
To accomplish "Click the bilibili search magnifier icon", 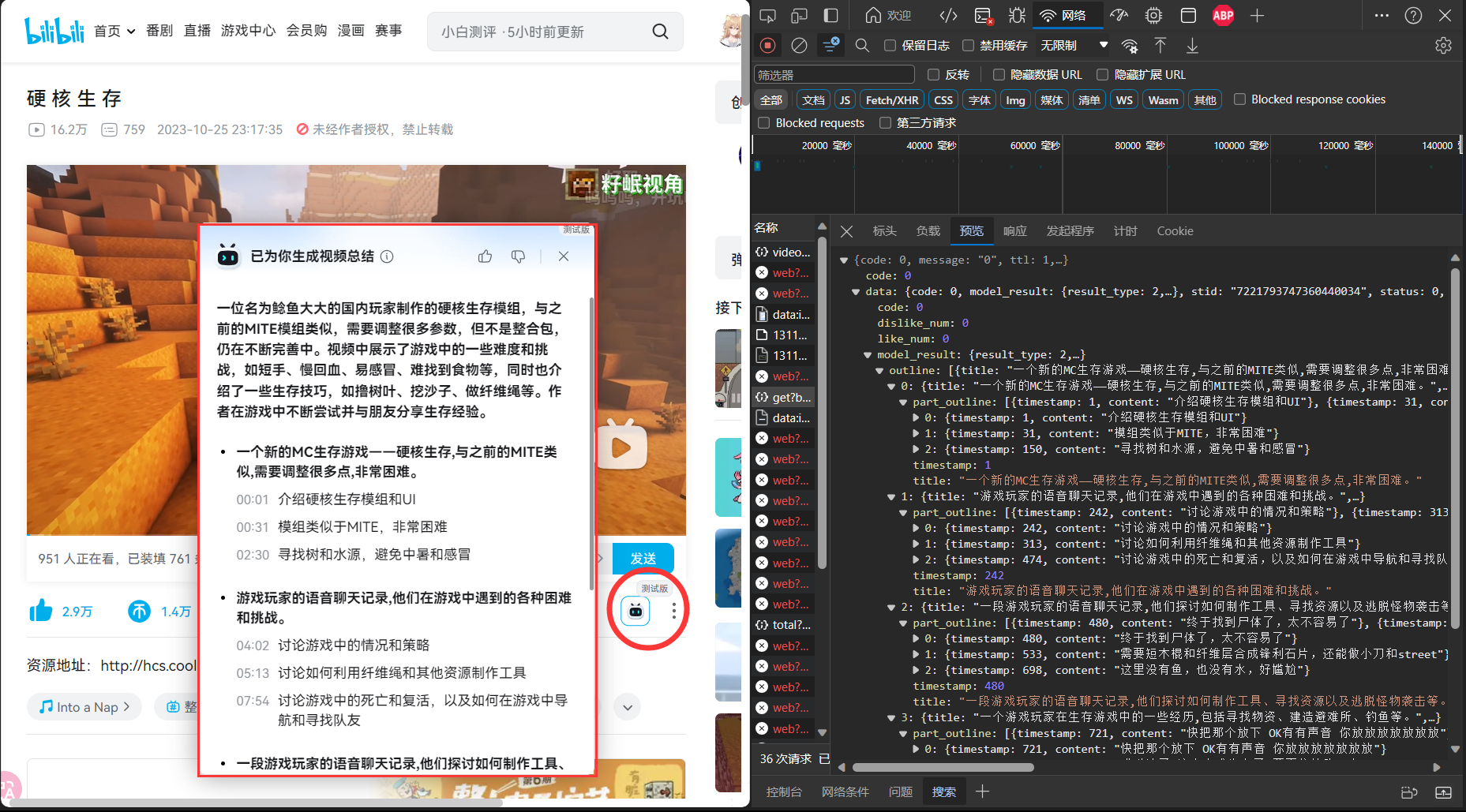I will 660,32.
